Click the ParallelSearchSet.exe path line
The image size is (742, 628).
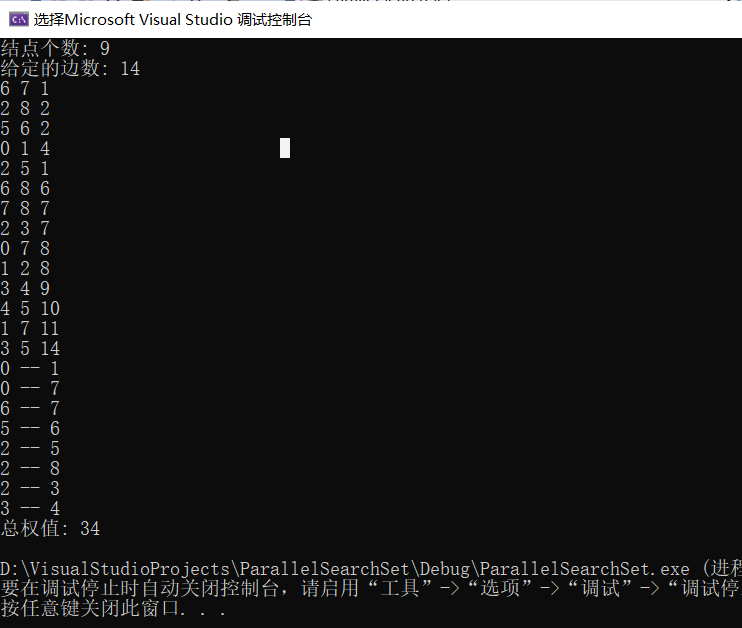[371, 569]
